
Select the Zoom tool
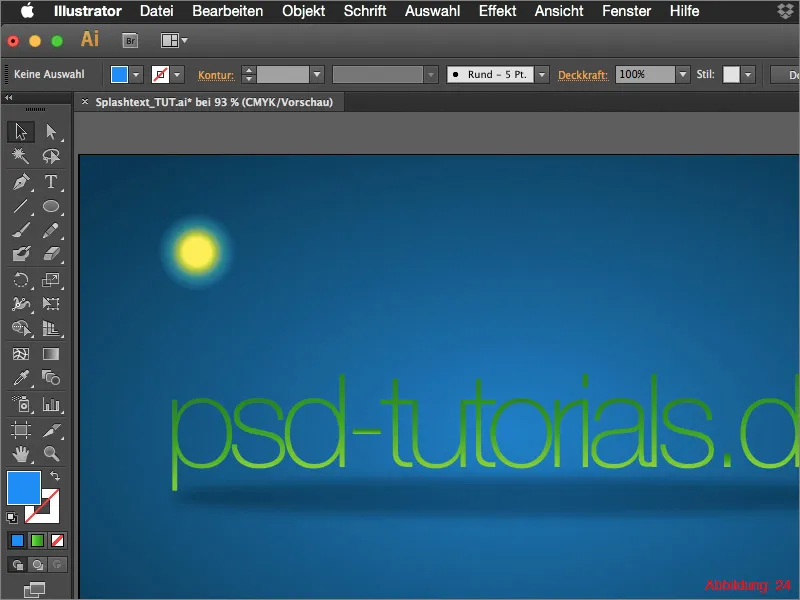[x=51, y=454]
